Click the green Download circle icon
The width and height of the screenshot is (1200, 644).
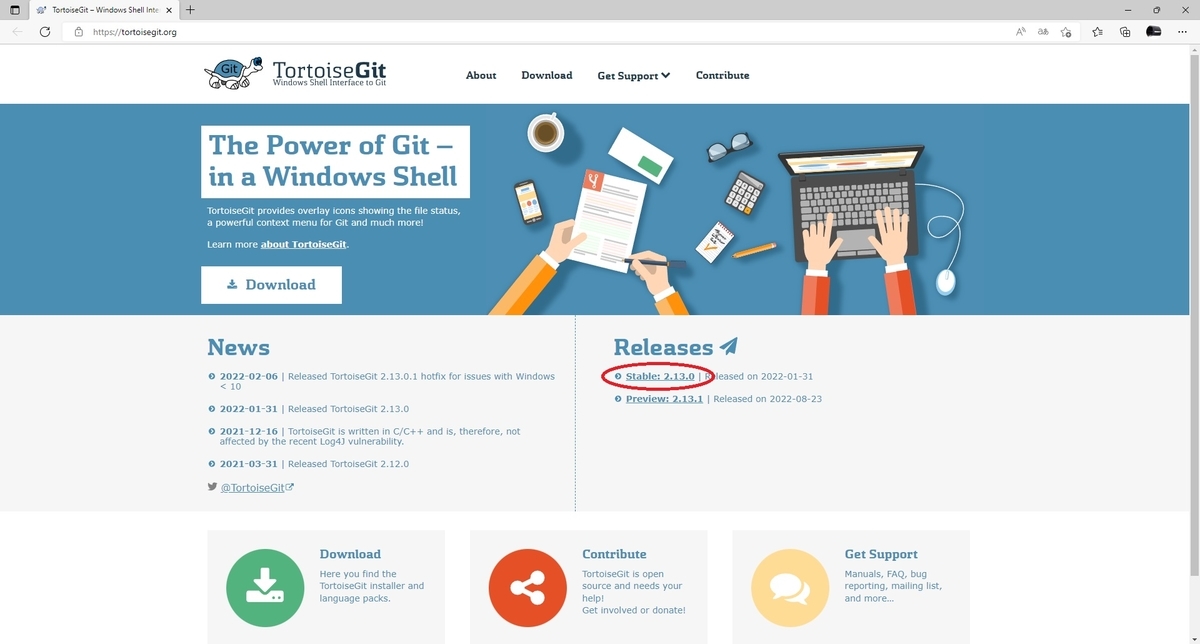pyautogui.click(x=265, y=588)
